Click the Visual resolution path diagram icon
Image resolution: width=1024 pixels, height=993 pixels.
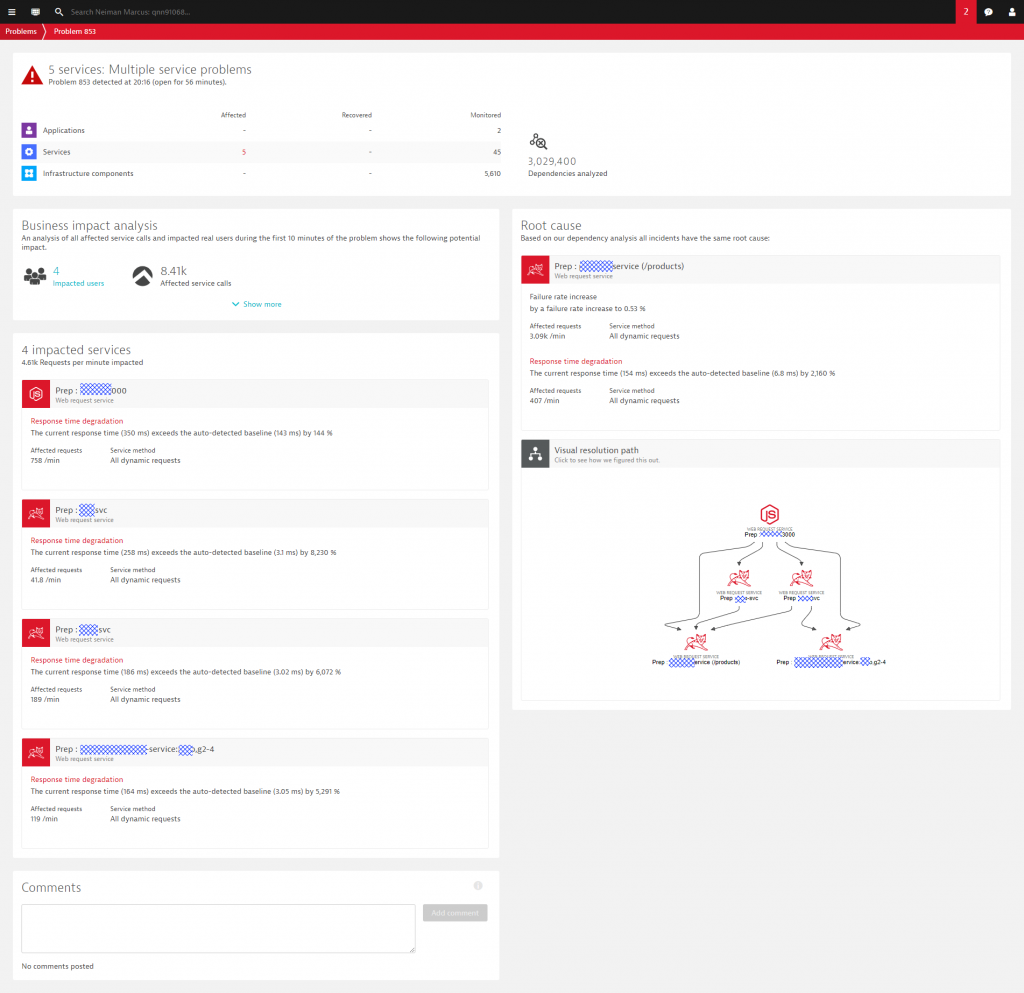tap(535, 453)
